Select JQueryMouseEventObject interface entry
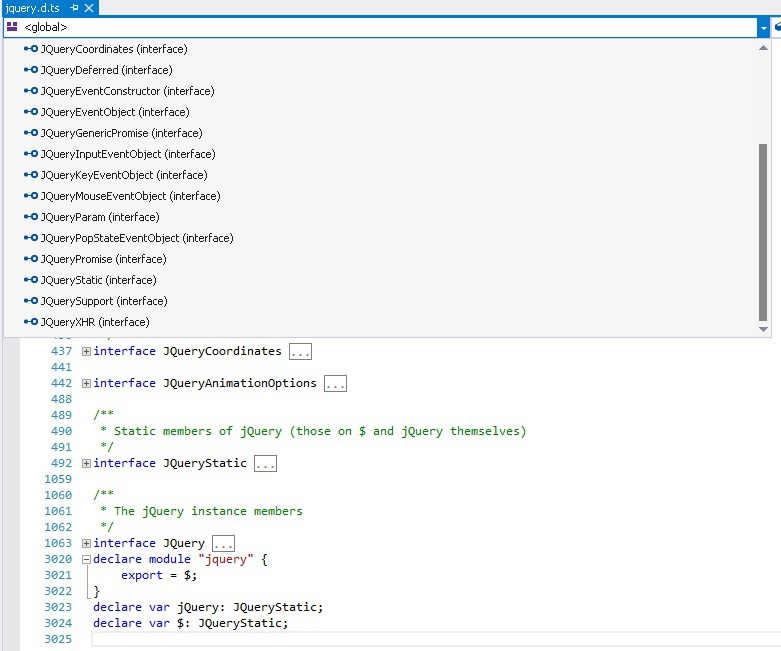Image resolution: width=781 pixels, height=651 pixels. pos(388,196)
